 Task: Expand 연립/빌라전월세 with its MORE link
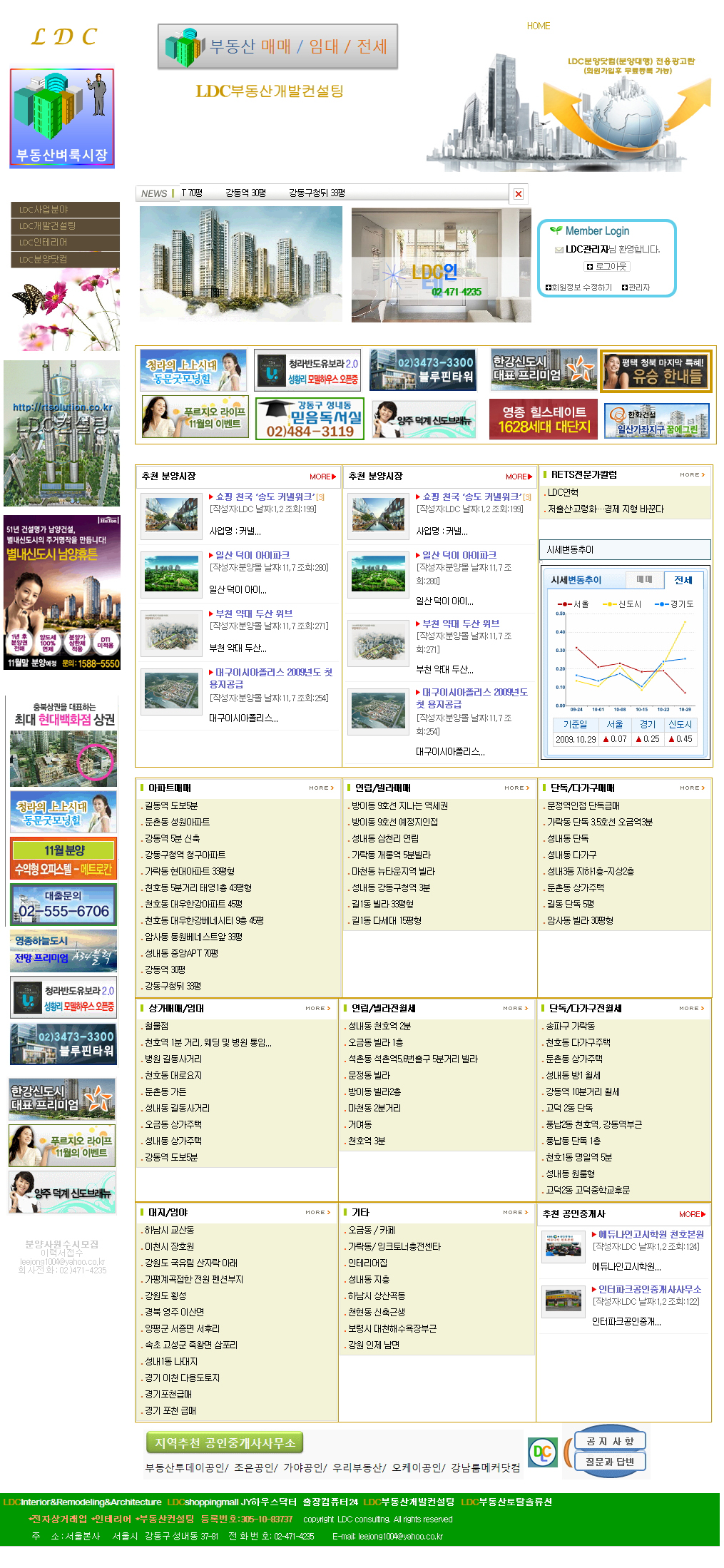tap(516, 1009)
